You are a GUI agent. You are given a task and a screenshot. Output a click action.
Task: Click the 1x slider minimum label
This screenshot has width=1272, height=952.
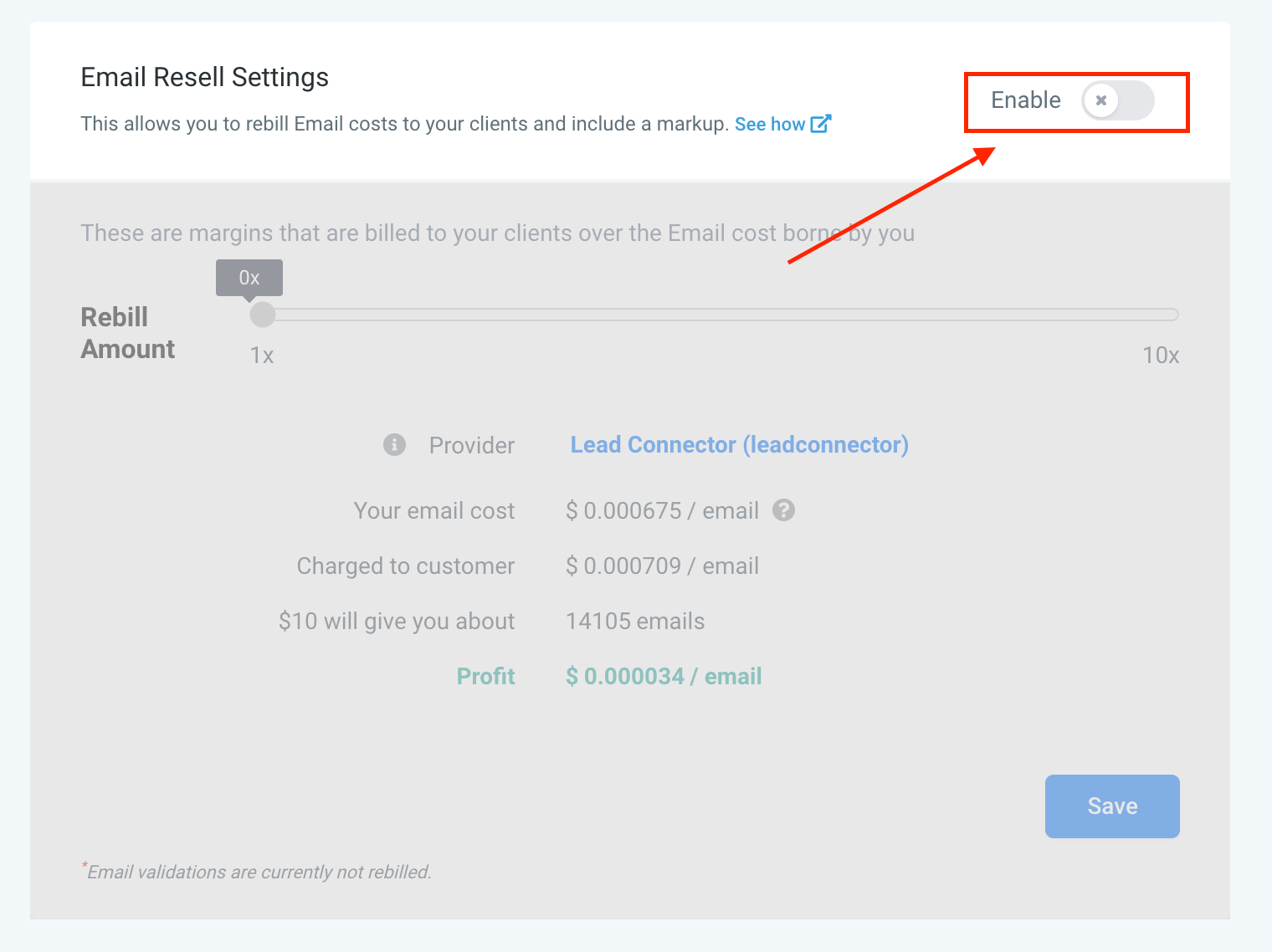(x=262, y=356)
